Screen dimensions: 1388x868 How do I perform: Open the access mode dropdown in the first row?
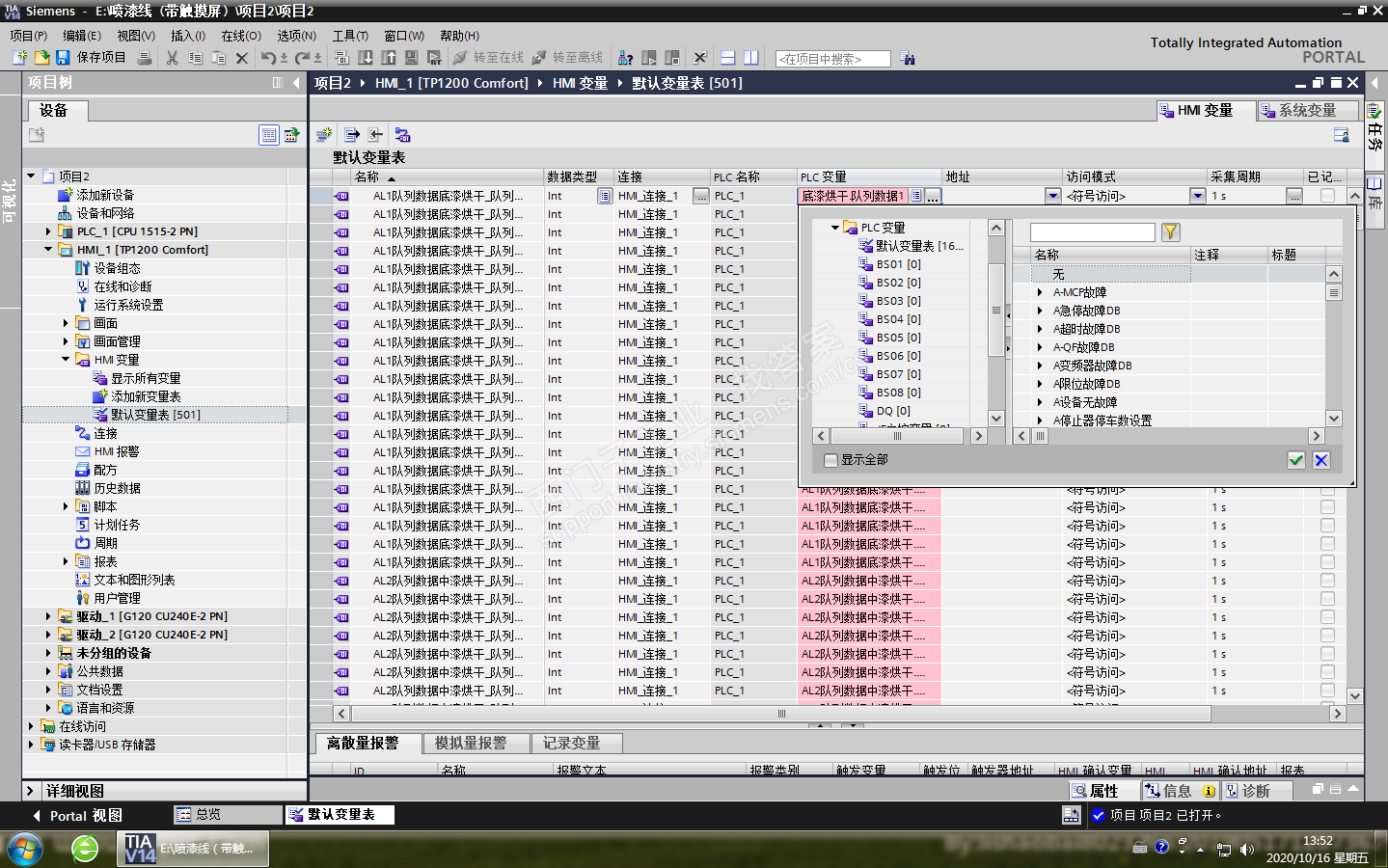pyautogui.click(x=1197, y=196)
